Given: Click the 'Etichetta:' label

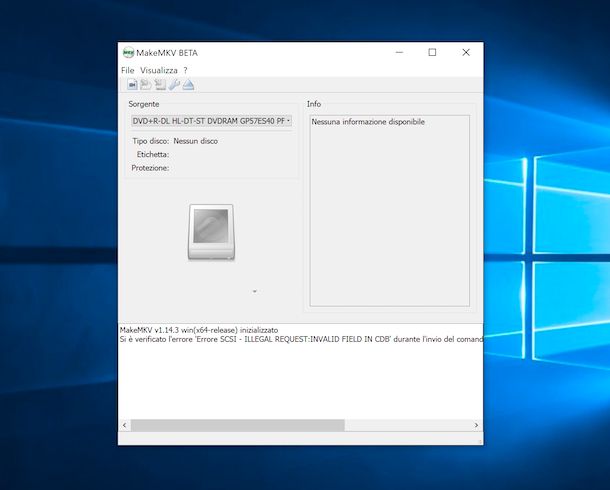Looking at the screenshot, I should (153, 154).
